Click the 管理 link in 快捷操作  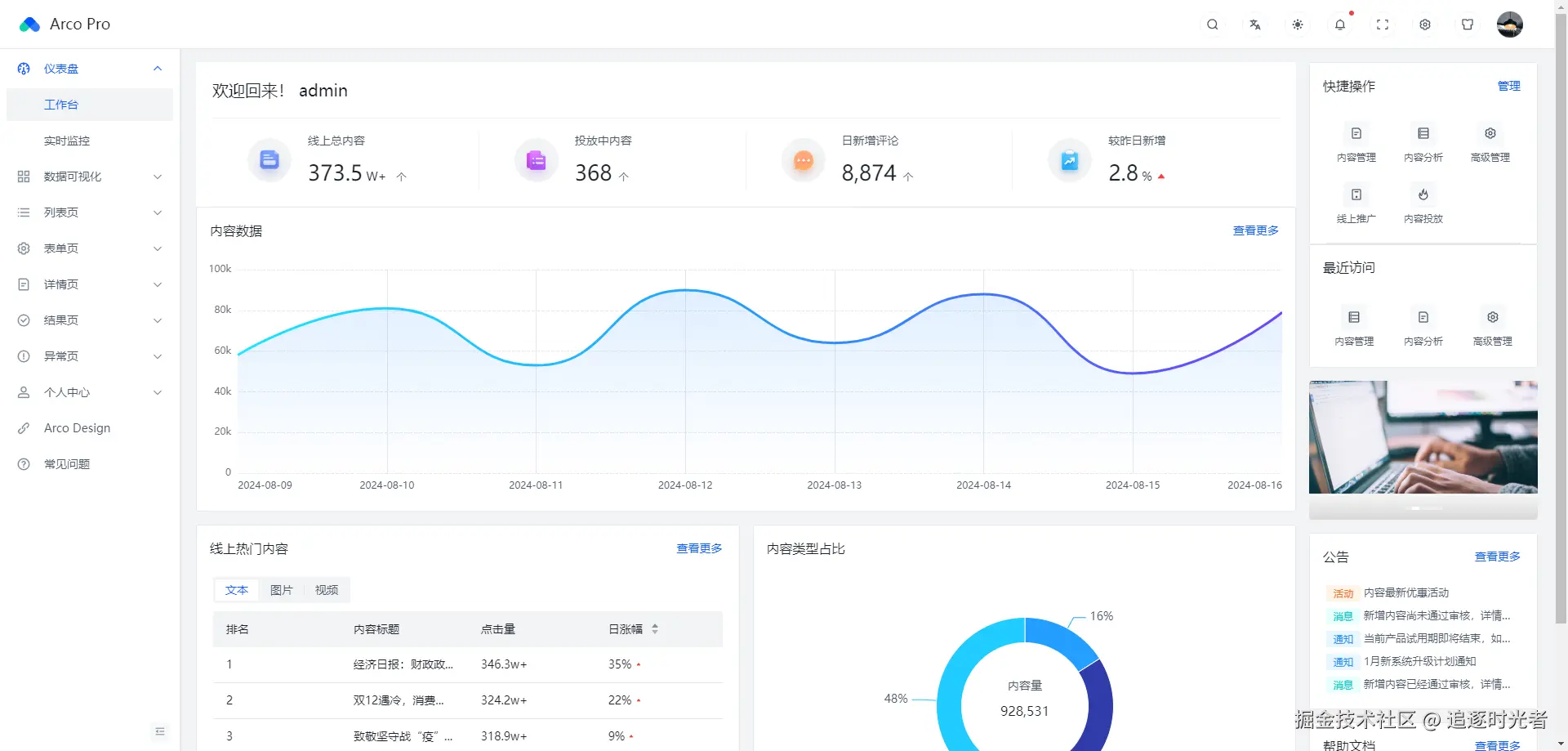[x=1508, y=86]
